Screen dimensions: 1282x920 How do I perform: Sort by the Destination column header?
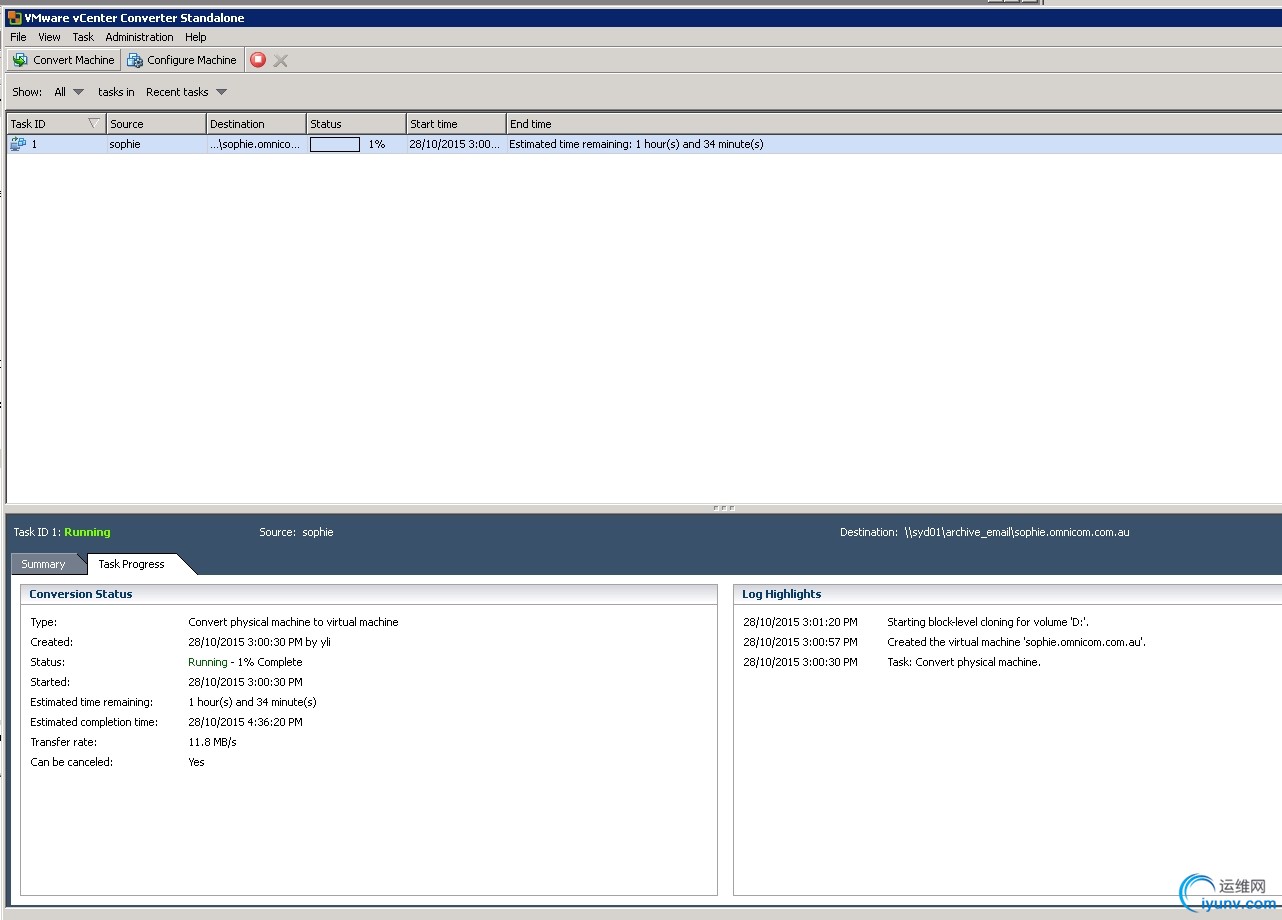point(256,124)
